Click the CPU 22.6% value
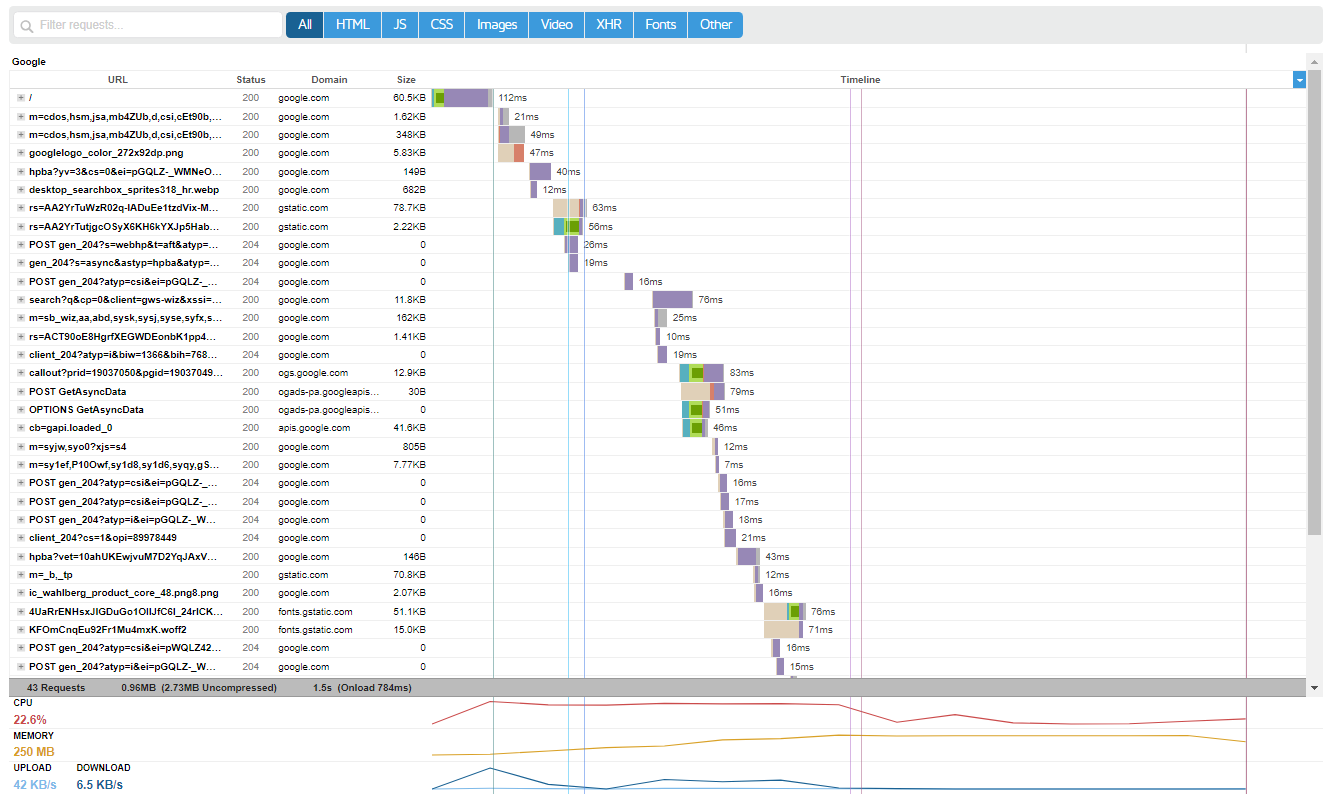Image resolution: width=1331 pixels, height=805 pixels. 30,720
